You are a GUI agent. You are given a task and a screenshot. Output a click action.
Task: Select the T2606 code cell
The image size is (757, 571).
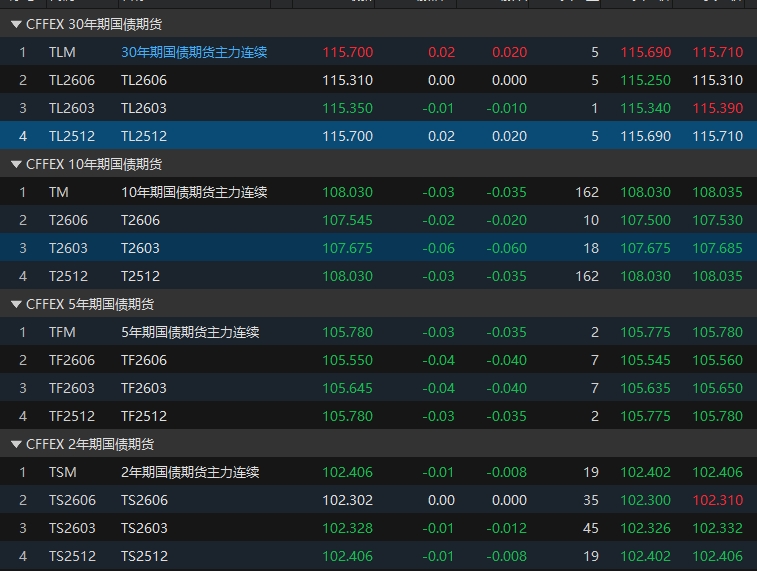tap(69, 220)
